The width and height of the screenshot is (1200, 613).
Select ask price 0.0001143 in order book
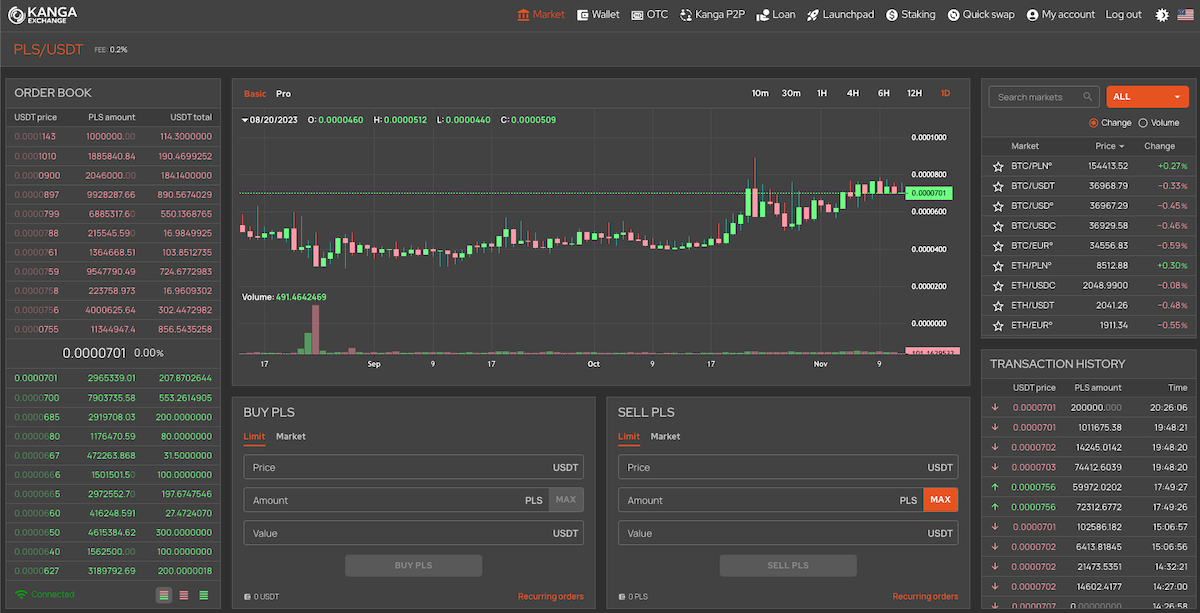tap(35, 136)
